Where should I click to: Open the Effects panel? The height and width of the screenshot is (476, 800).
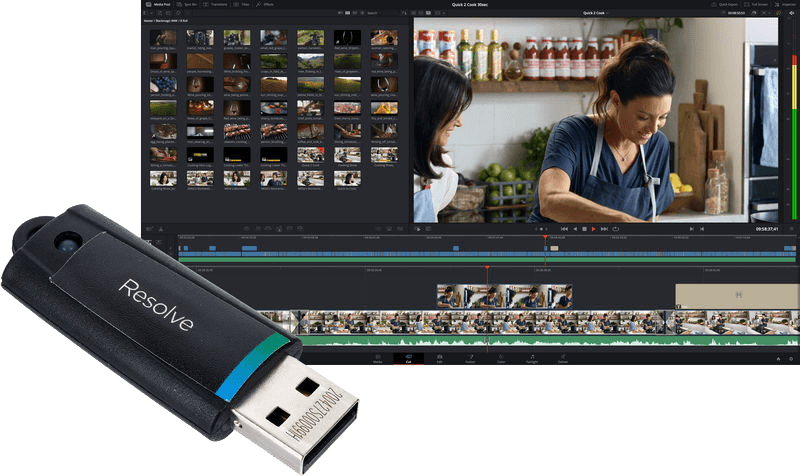(x=265, y=4)
